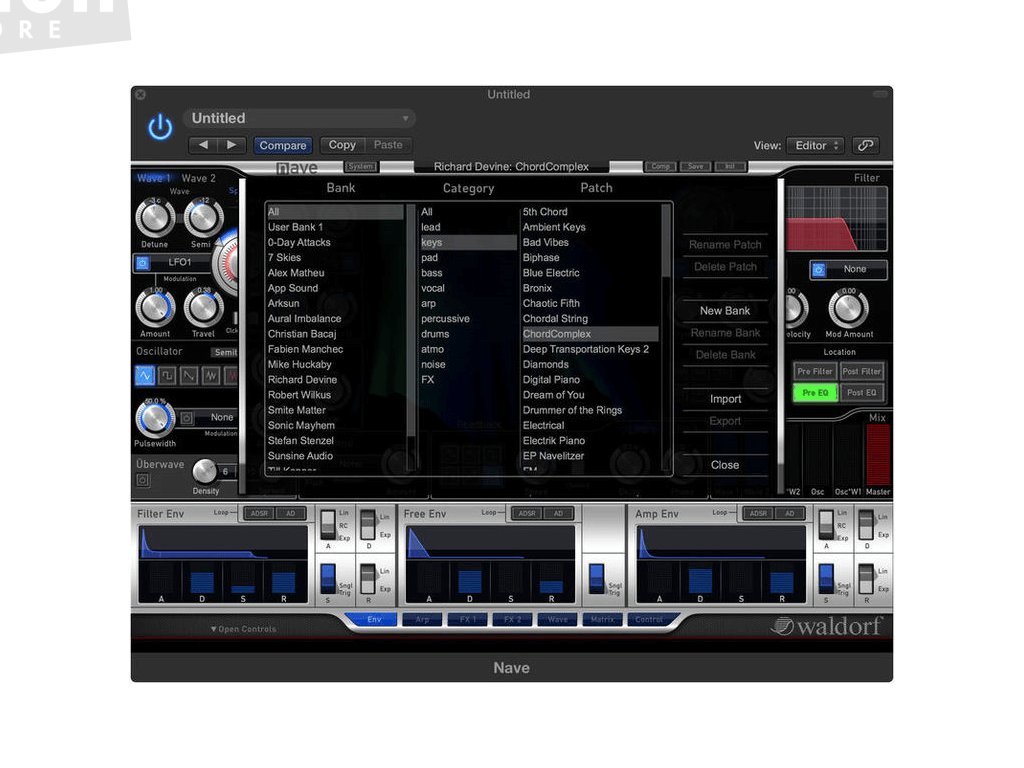Toggle Amp Env attack curve switch
This screenshot has width=1024, height=768.
pyautogui.click(x=826, y=524)
